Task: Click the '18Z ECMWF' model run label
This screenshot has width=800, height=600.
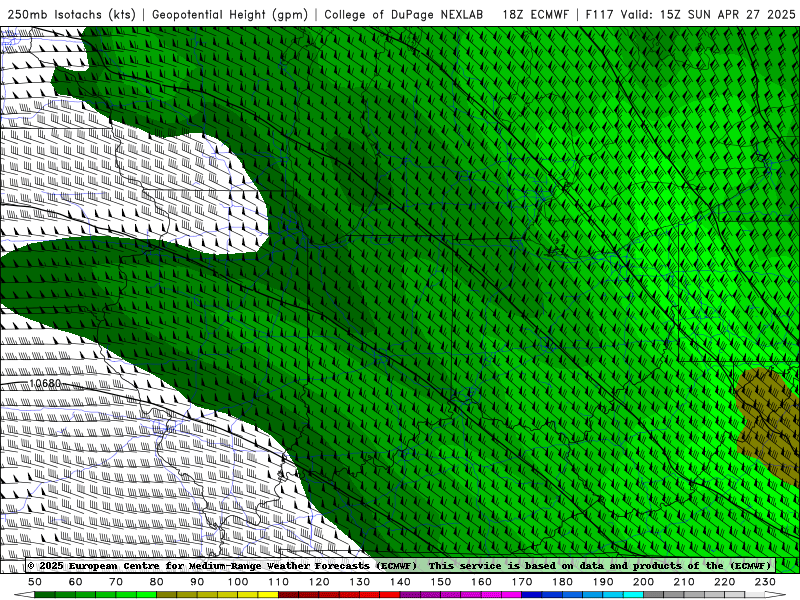Action: pos(535,14)
